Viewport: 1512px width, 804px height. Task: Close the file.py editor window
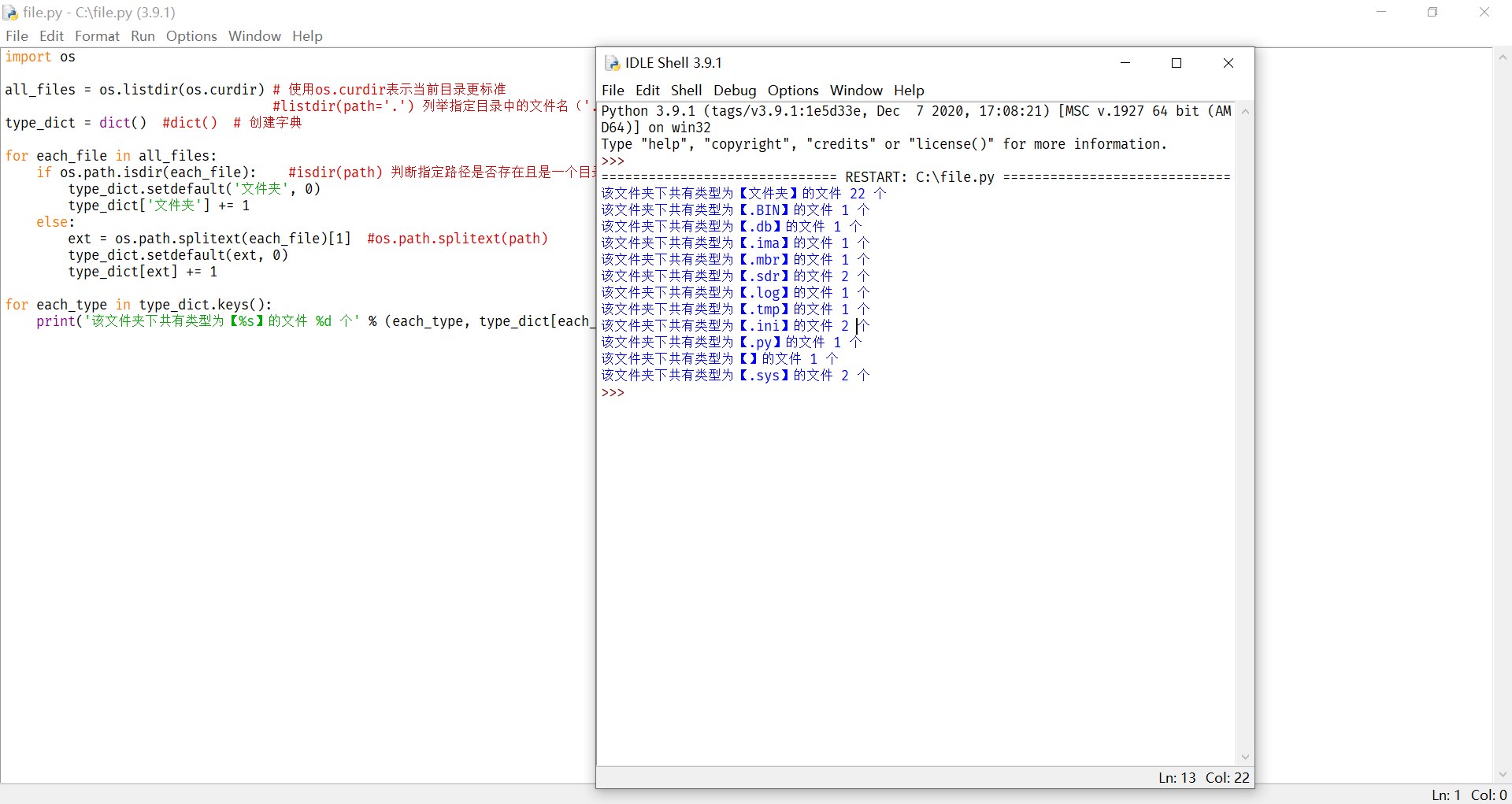click(x=1484, y=12)
